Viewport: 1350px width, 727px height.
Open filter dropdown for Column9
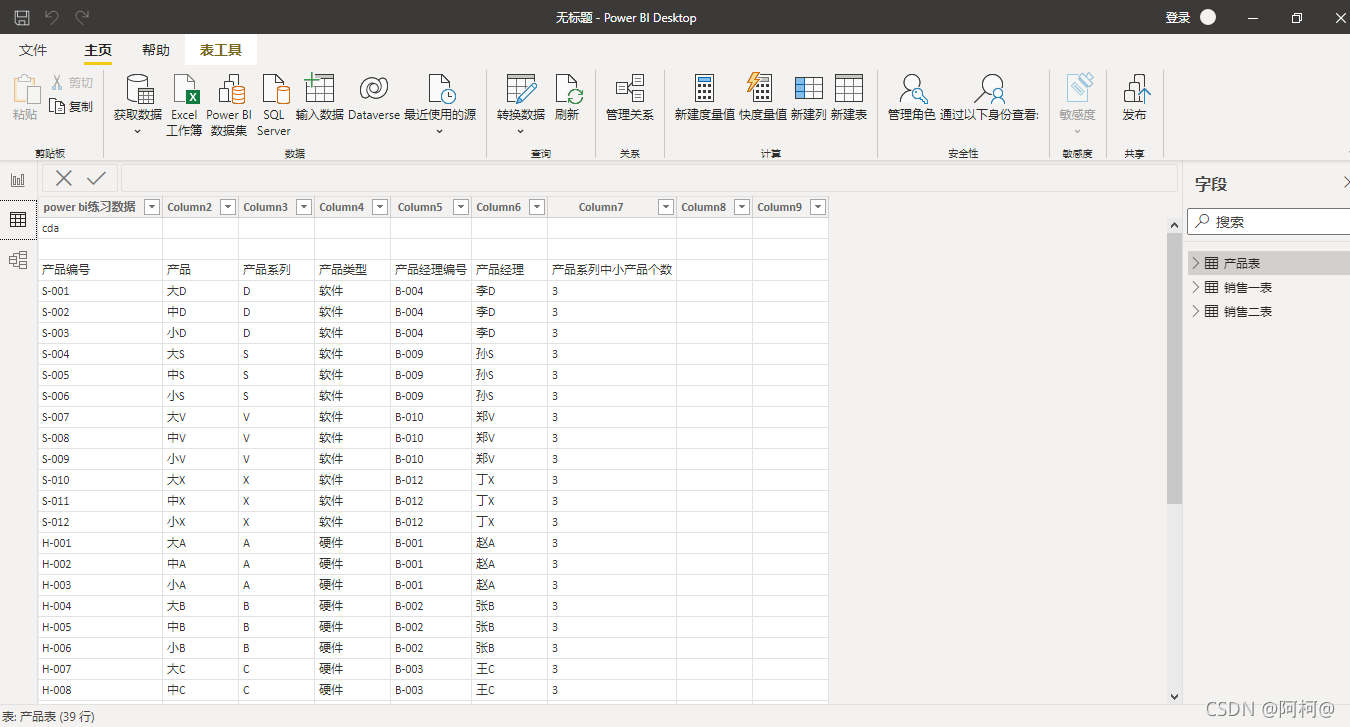click(x=818, y=207)
